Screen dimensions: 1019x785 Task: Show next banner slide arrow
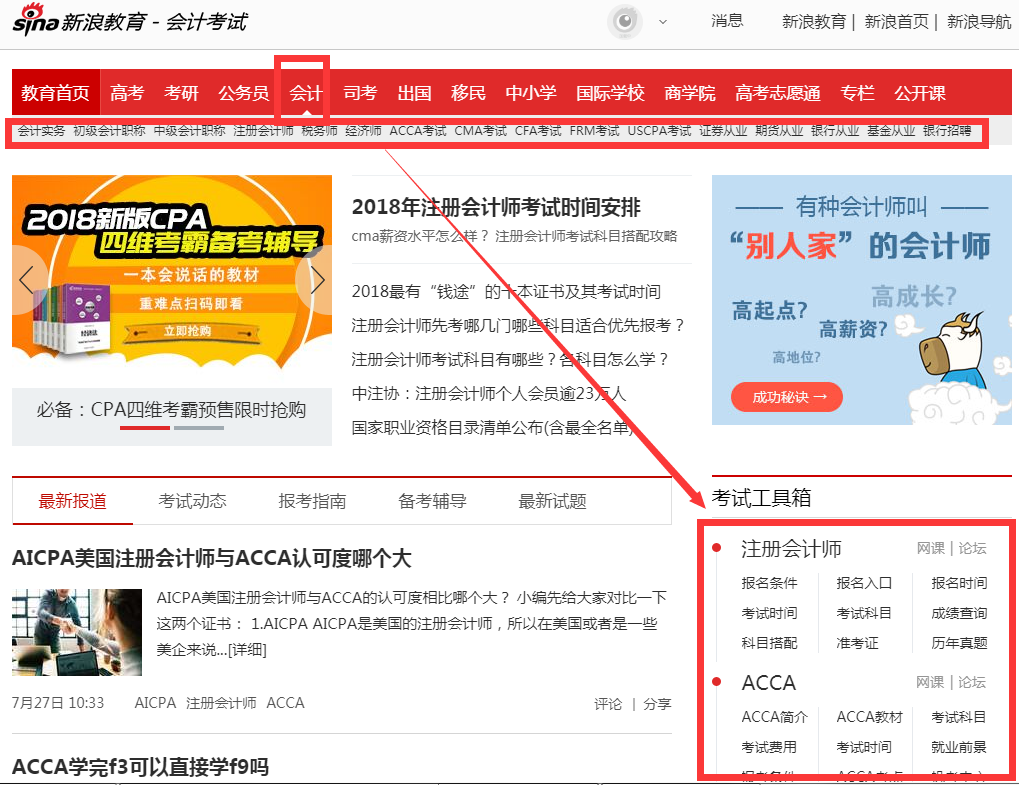316,280
